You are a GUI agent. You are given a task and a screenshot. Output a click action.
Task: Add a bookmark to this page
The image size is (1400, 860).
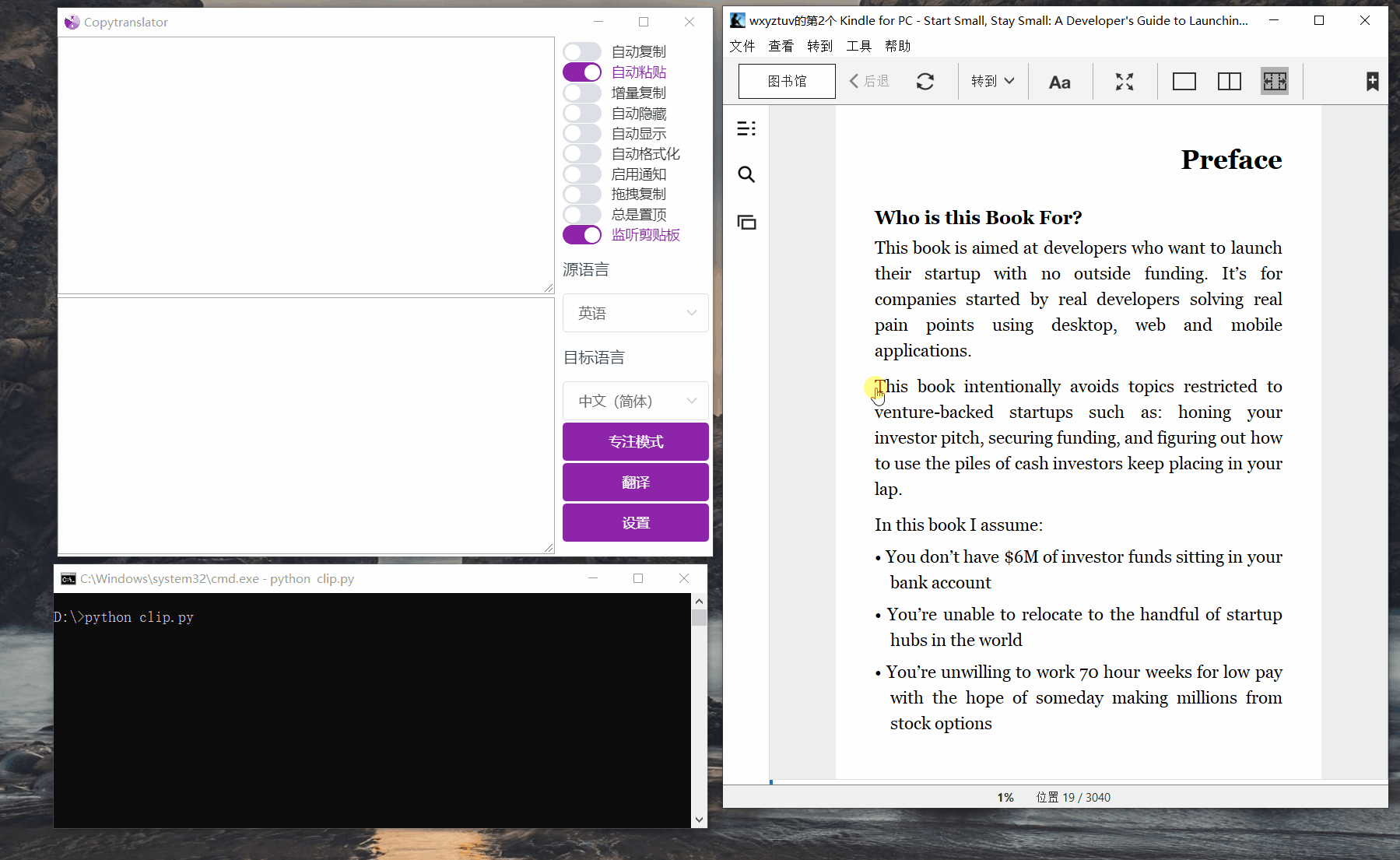click(x=1372, y=81)
